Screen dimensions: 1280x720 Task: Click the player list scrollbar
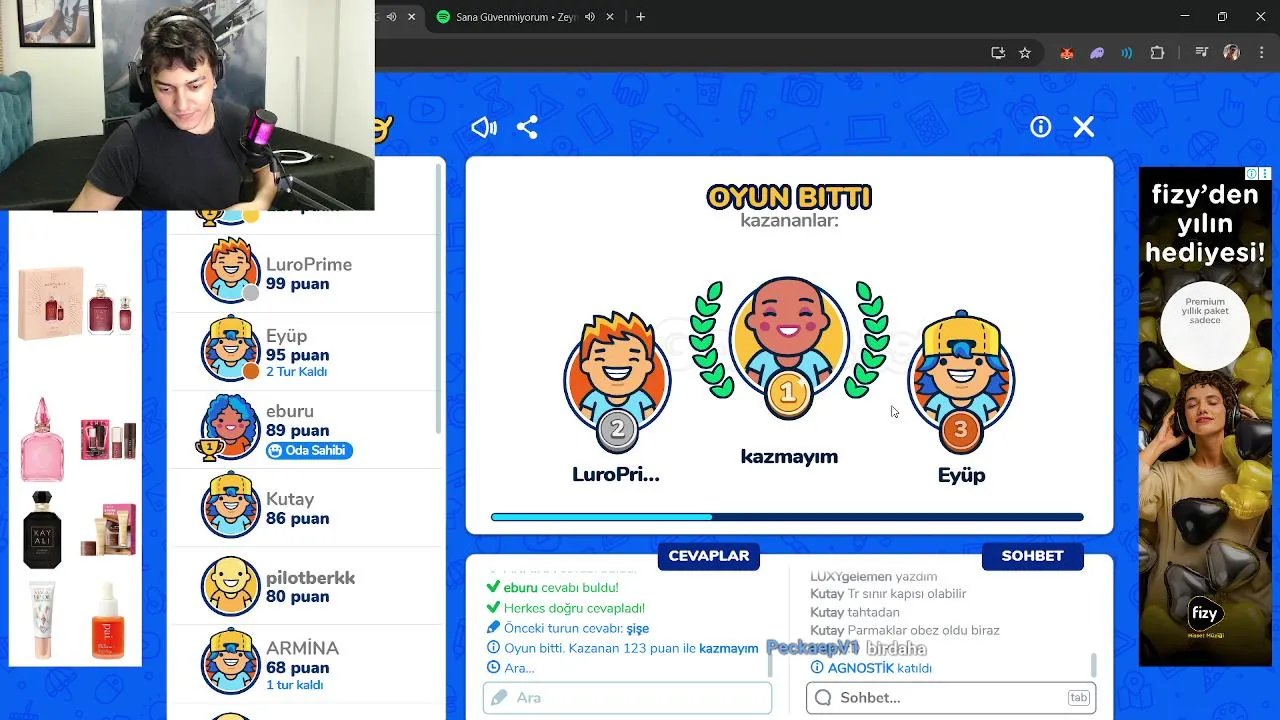438,300
